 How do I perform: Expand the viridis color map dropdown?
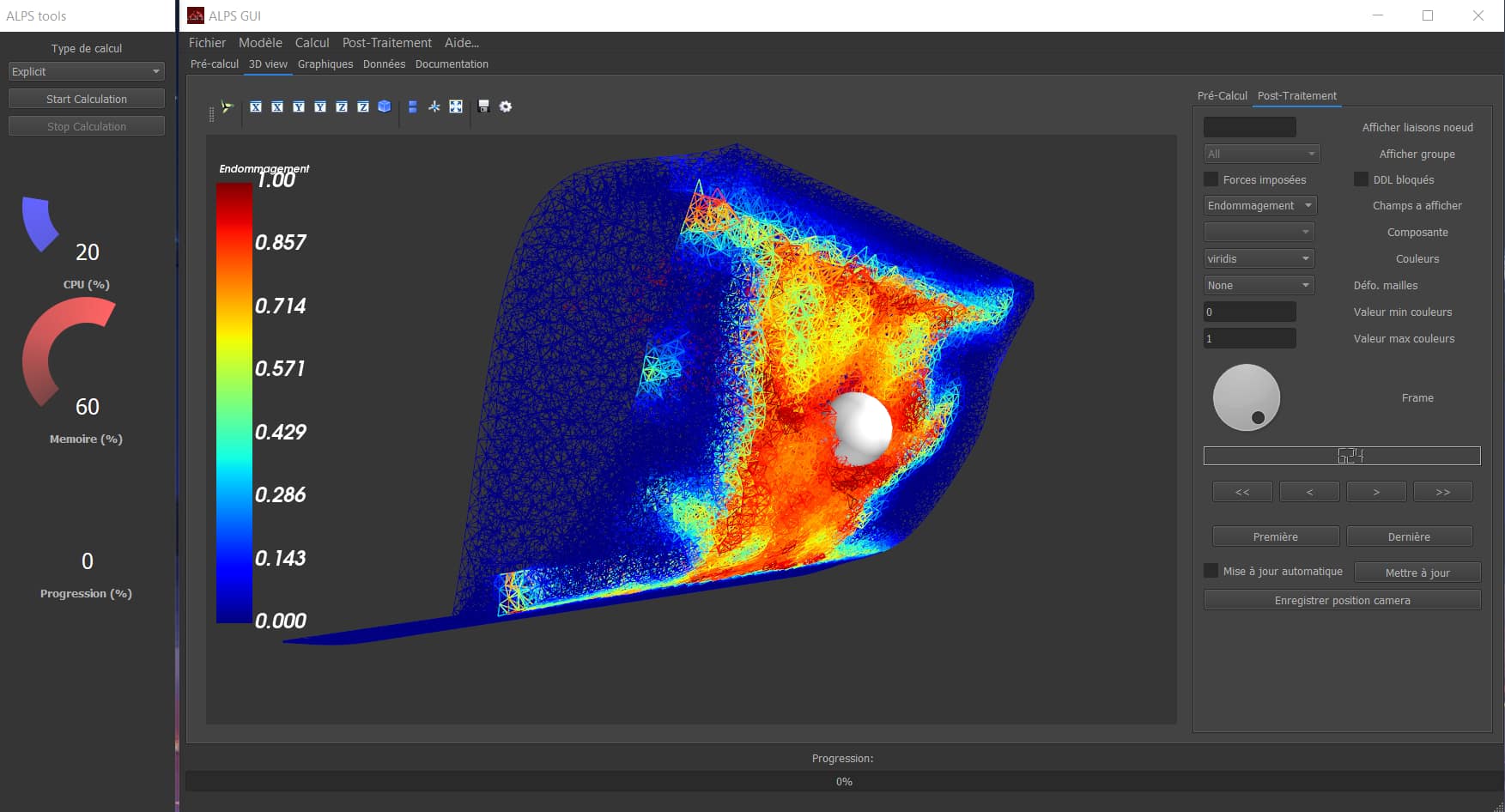[x=1259, y=259]
